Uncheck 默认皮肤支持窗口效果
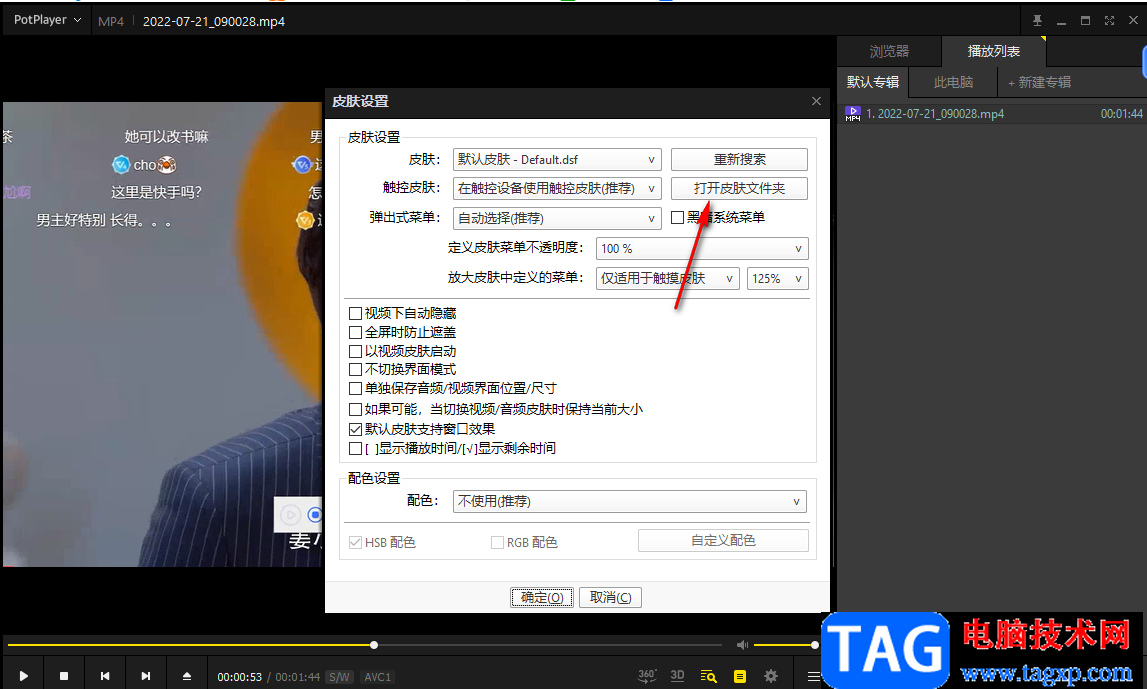The width and height of the screenshot is (1147, 689). pos(356,429)
